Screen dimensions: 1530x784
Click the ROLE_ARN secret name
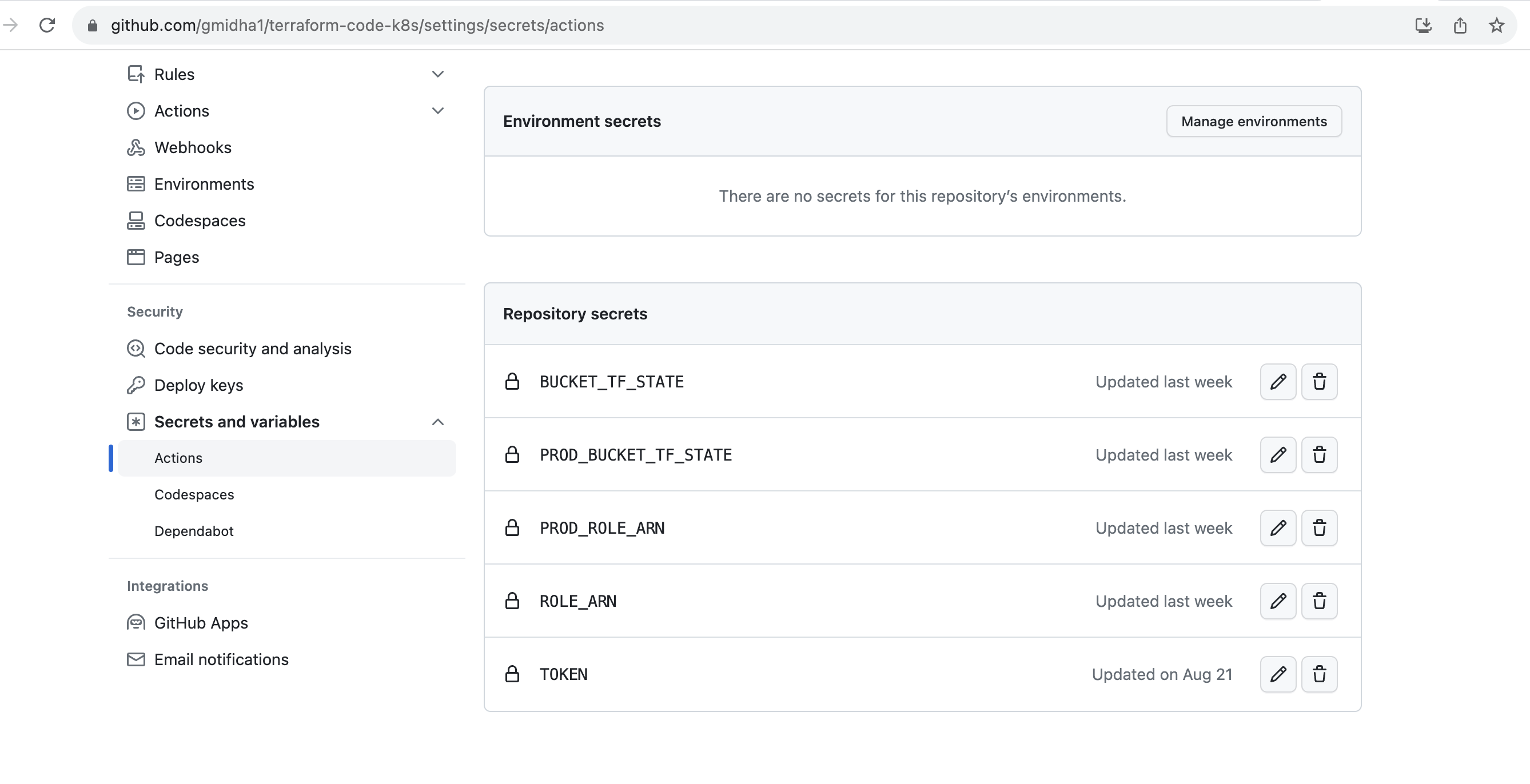(577, 601)
